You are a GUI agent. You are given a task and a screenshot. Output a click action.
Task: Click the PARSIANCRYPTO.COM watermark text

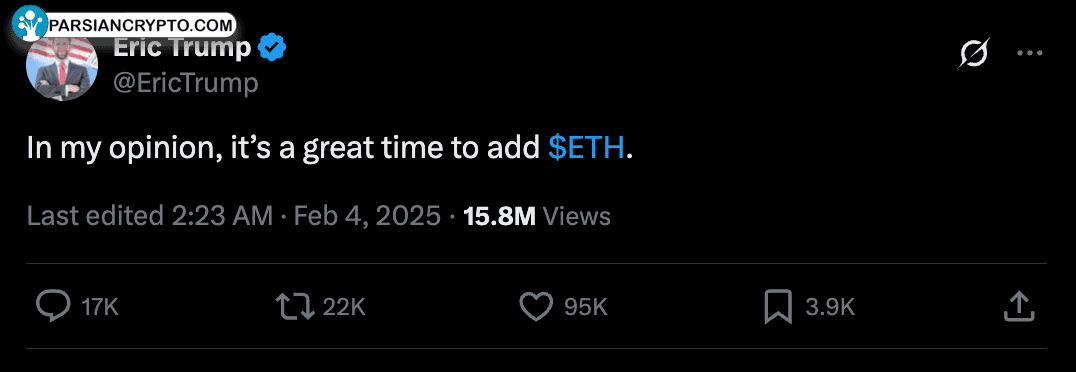pyautogui.click(x=141, y=25)
